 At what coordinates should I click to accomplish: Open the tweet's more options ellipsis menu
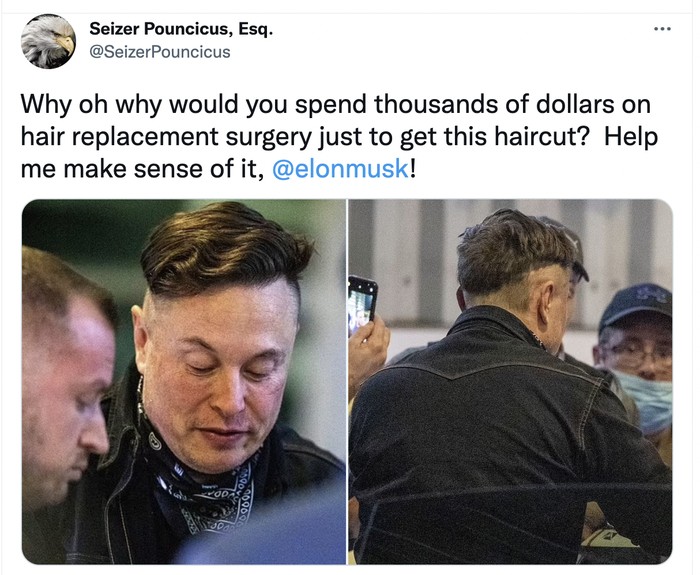(662, 29)
